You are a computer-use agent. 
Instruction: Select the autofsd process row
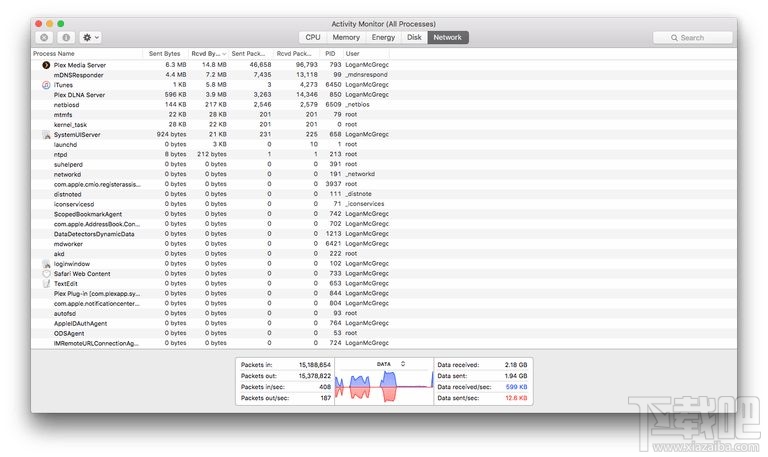[x=384, y=313]
